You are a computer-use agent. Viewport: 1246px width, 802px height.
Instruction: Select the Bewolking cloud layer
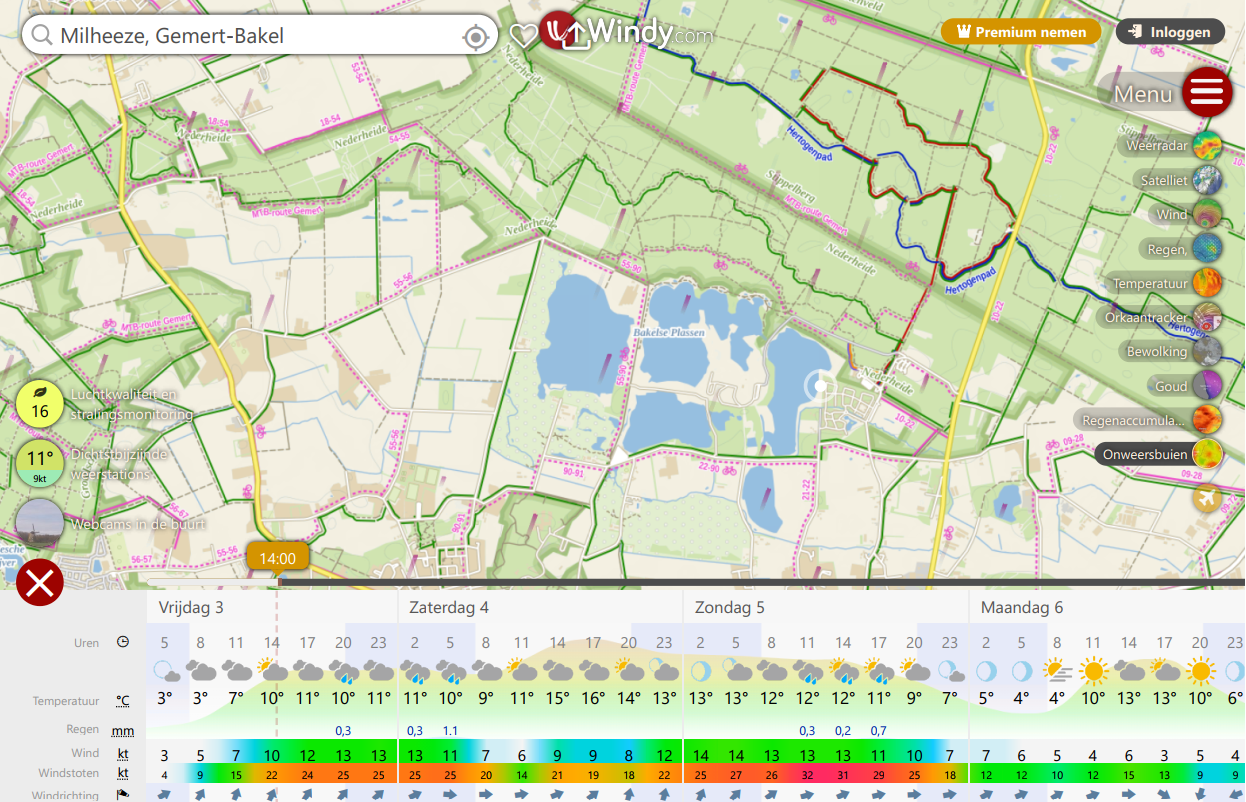(1207, 352)
